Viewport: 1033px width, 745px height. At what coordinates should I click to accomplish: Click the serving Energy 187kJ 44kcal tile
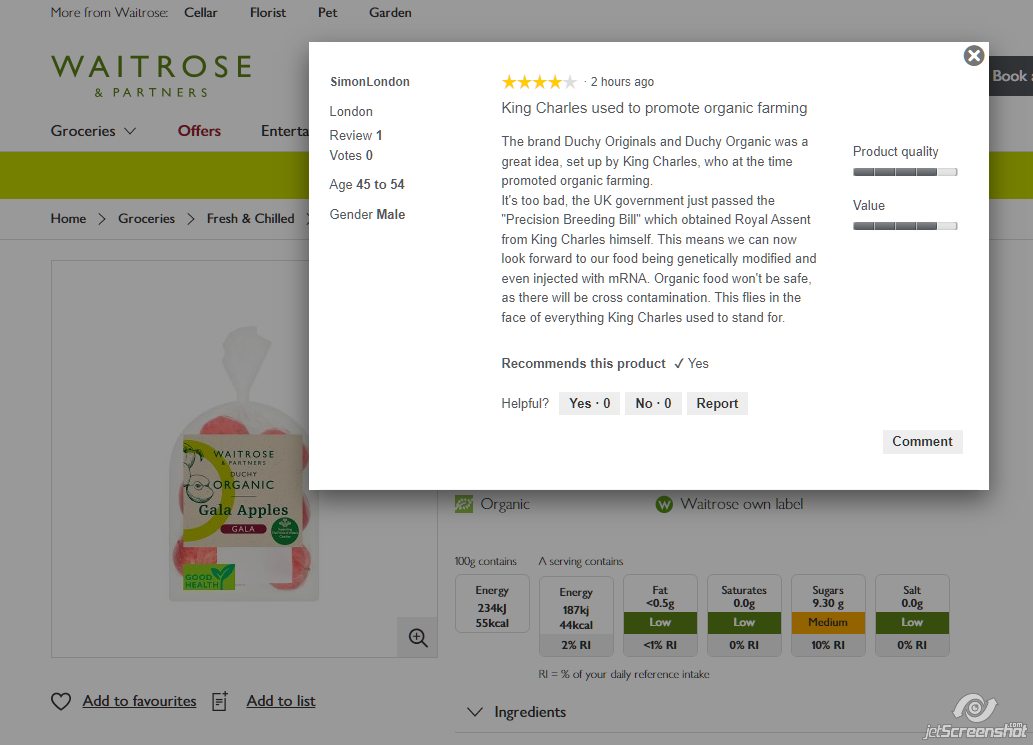(x=576, y=617)
